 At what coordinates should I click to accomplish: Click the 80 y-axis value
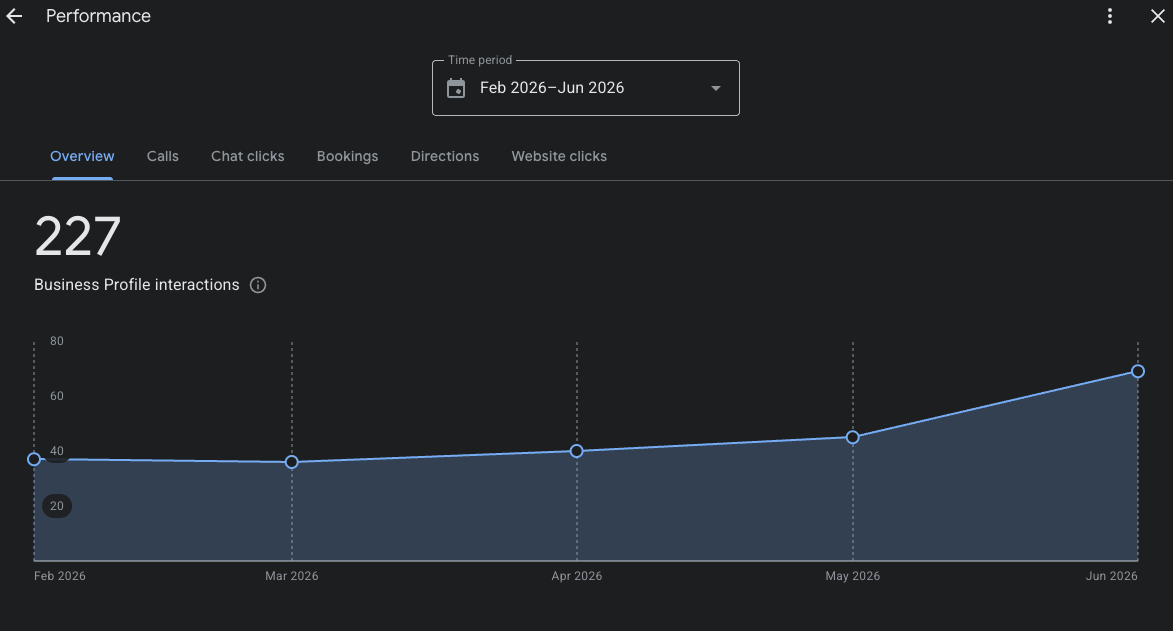click(x=57, y=341)
